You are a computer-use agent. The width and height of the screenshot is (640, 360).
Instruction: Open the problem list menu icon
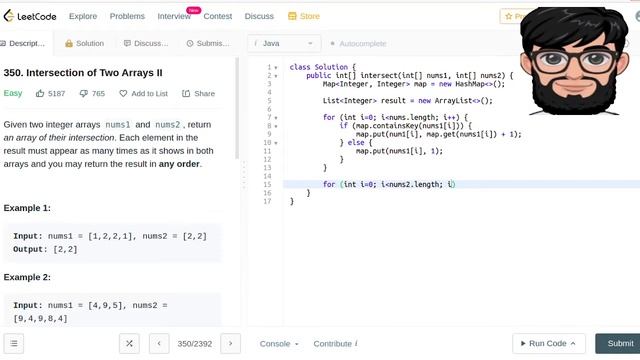click(14, 344)
